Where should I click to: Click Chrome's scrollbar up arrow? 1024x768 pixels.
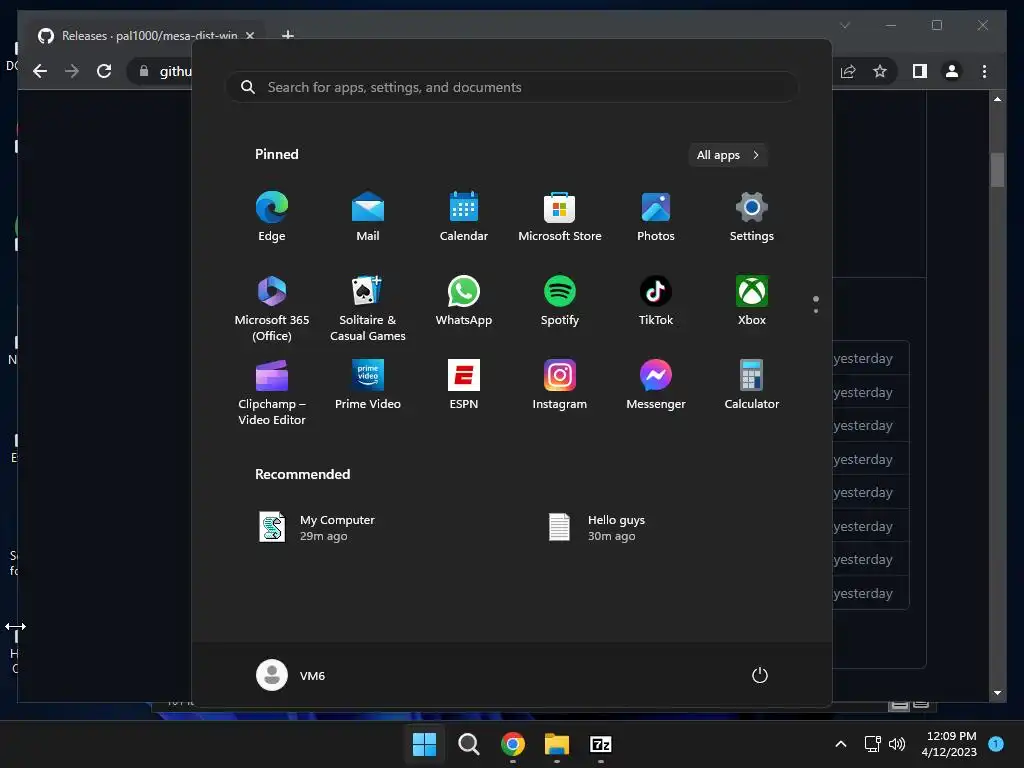(x=997, y=99)
